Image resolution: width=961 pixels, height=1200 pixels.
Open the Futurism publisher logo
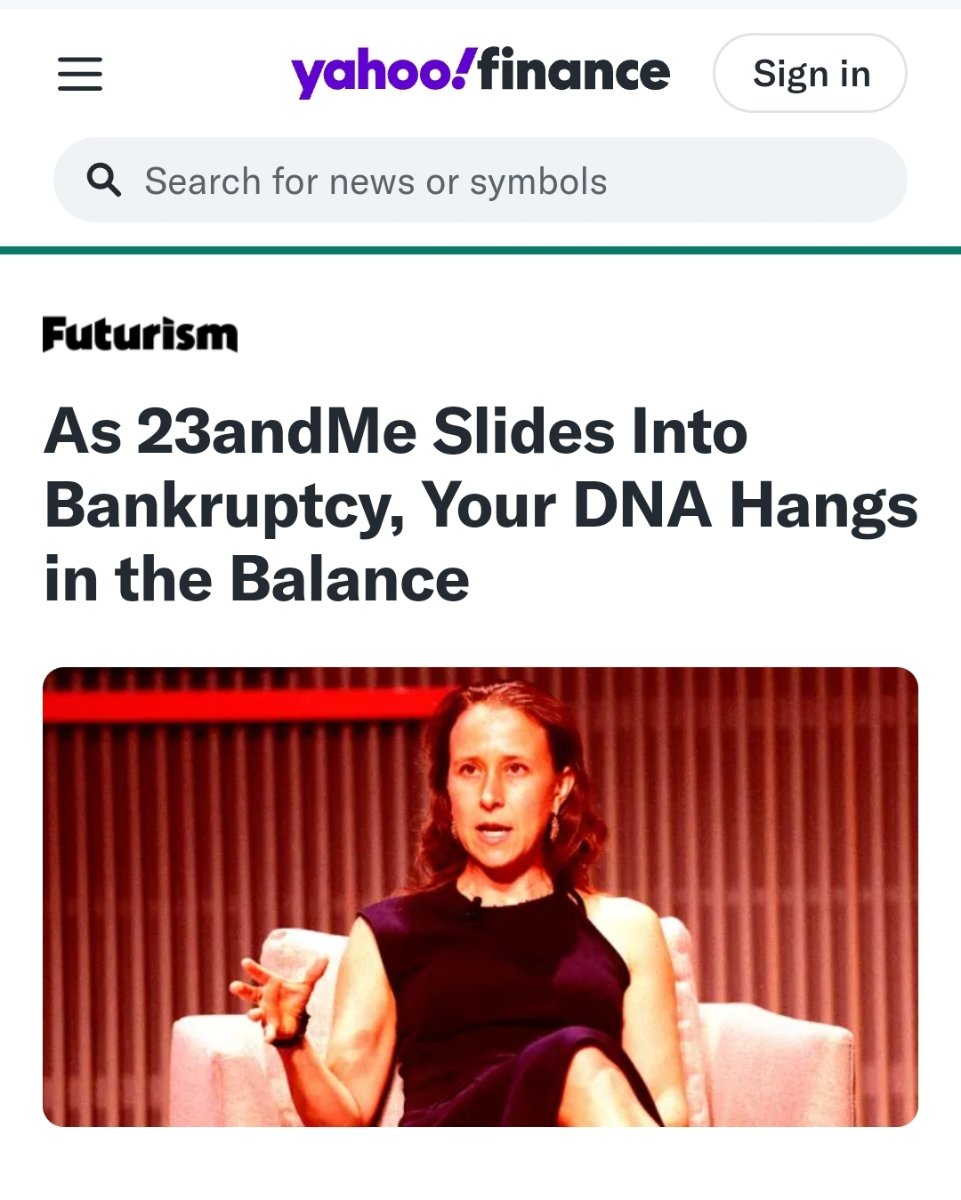tap(140, 335)
